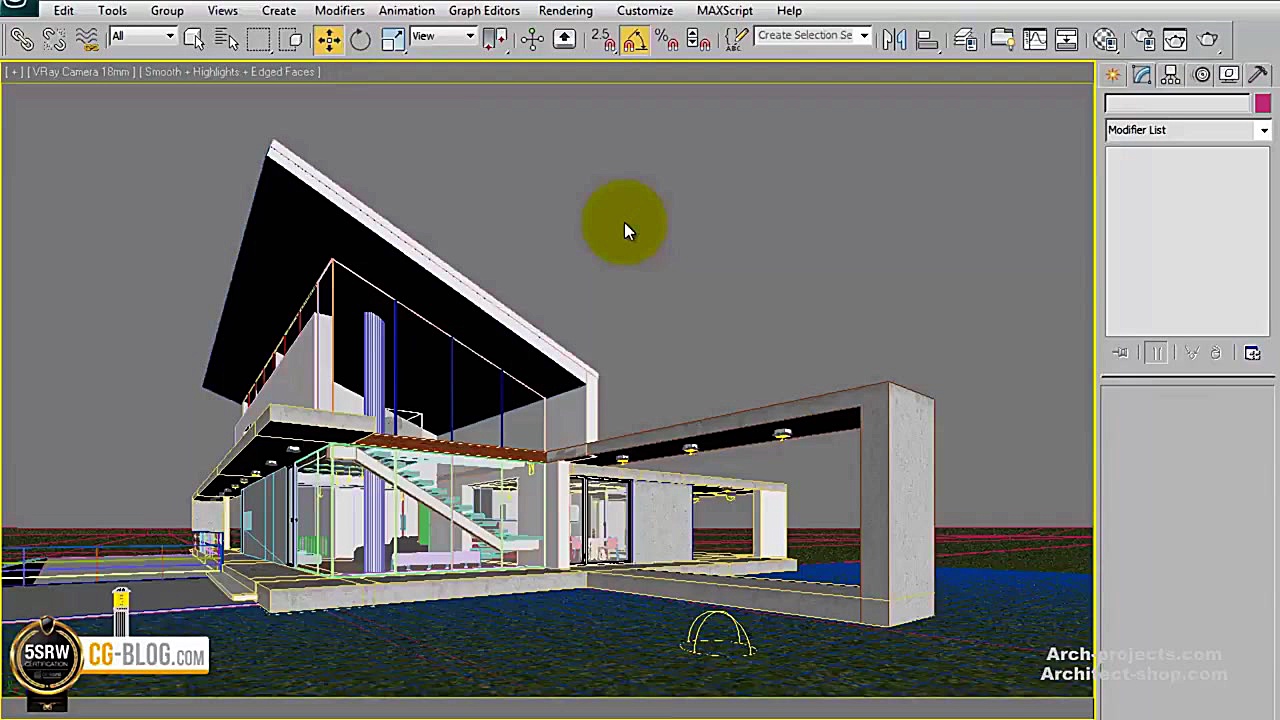Activate the Select and Scale tool
This screenshot has width=1280, height=720.
pyautogui.click(x=393, y=39)
